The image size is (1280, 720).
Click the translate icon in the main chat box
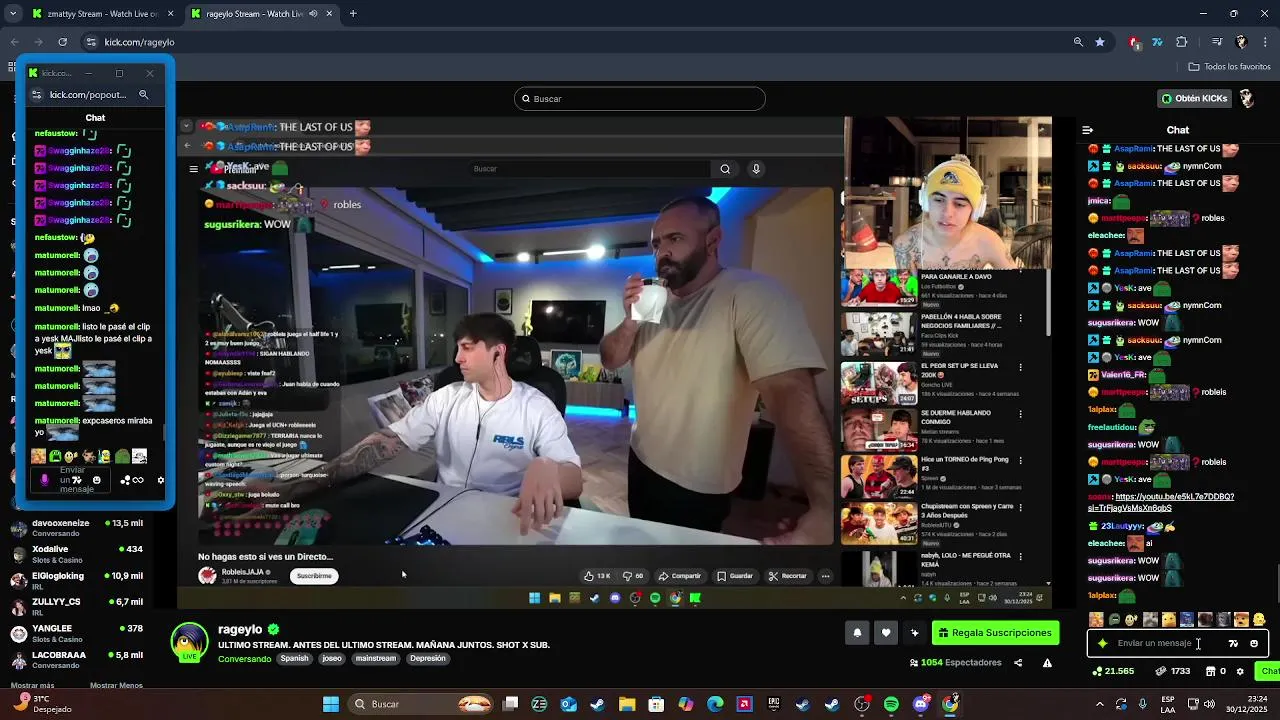(x=1233, y=644)
